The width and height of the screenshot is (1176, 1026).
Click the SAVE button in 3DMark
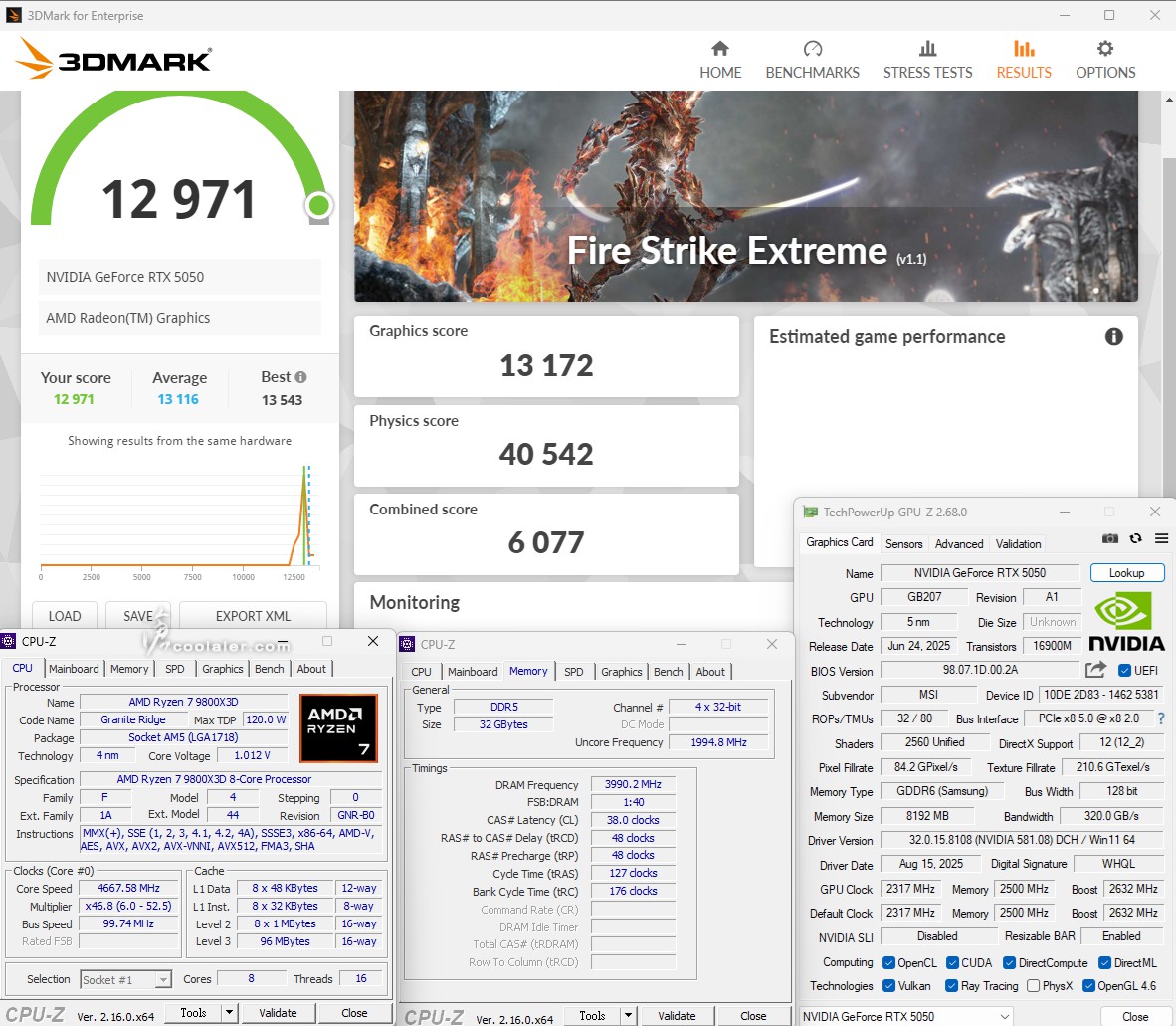(138, 616)
